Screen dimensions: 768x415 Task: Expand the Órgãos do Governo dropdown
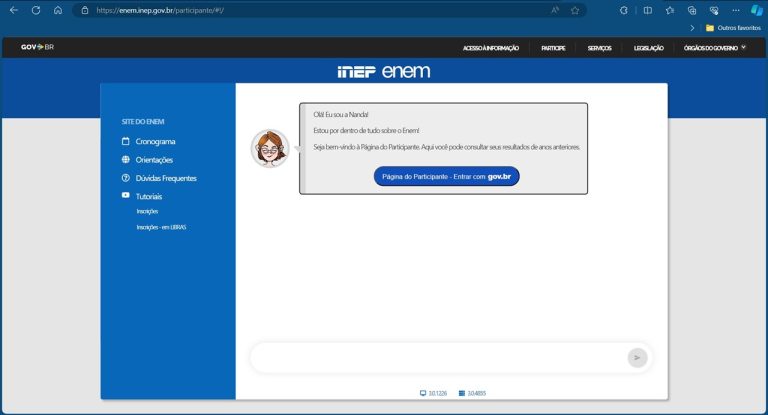click(715, 48)
